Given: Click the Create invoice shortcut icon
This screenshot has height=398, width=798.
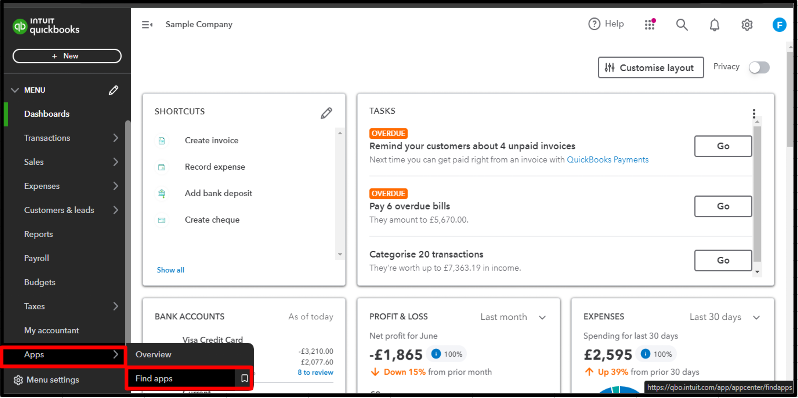Looking at the screenshot, I should coord(161,140).
